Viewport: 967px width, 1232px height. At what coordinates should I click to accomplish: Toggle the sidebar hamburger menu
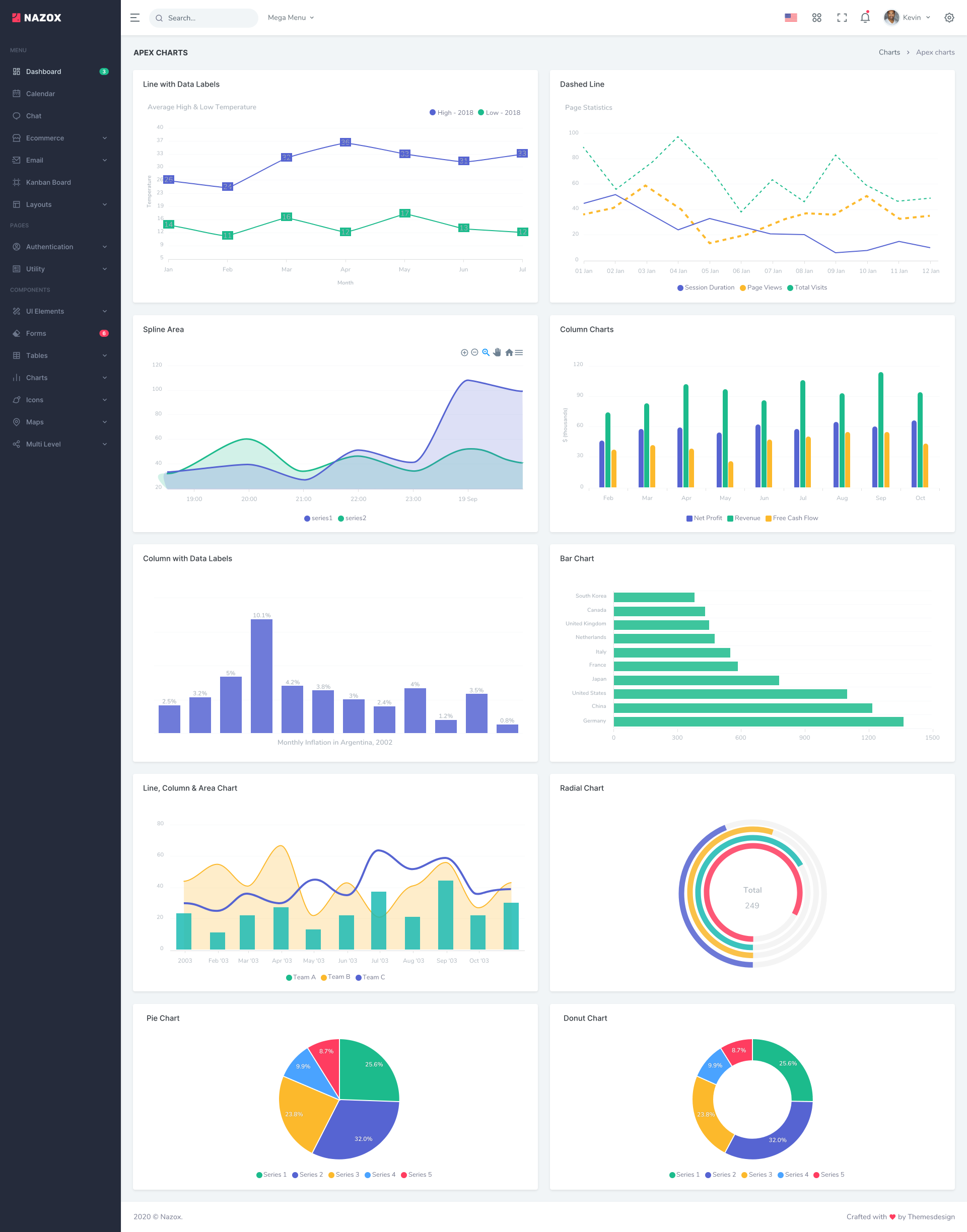(135, 18)
